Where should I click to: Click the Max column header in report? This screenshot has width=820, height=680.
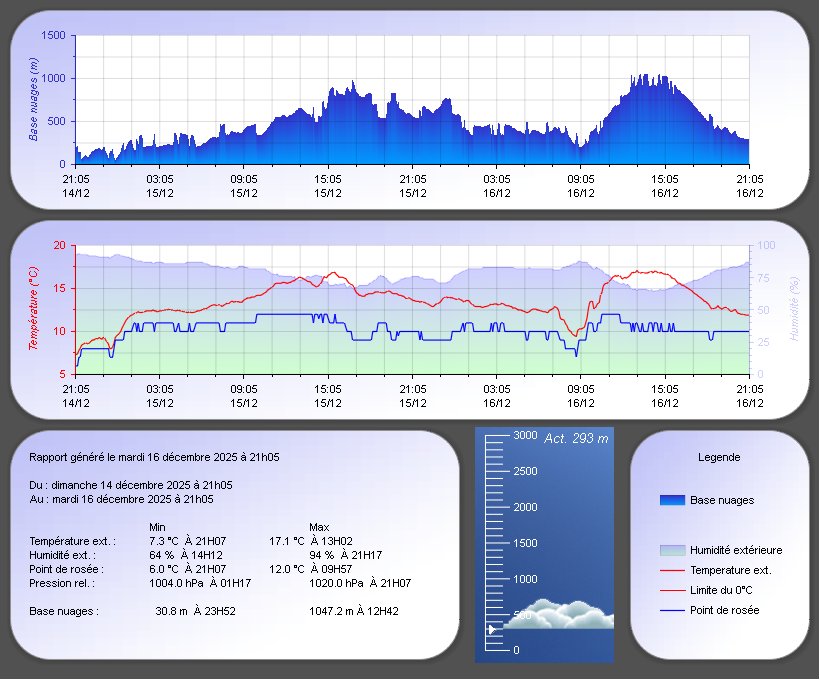pyautogui.click(x=319, y=527)
